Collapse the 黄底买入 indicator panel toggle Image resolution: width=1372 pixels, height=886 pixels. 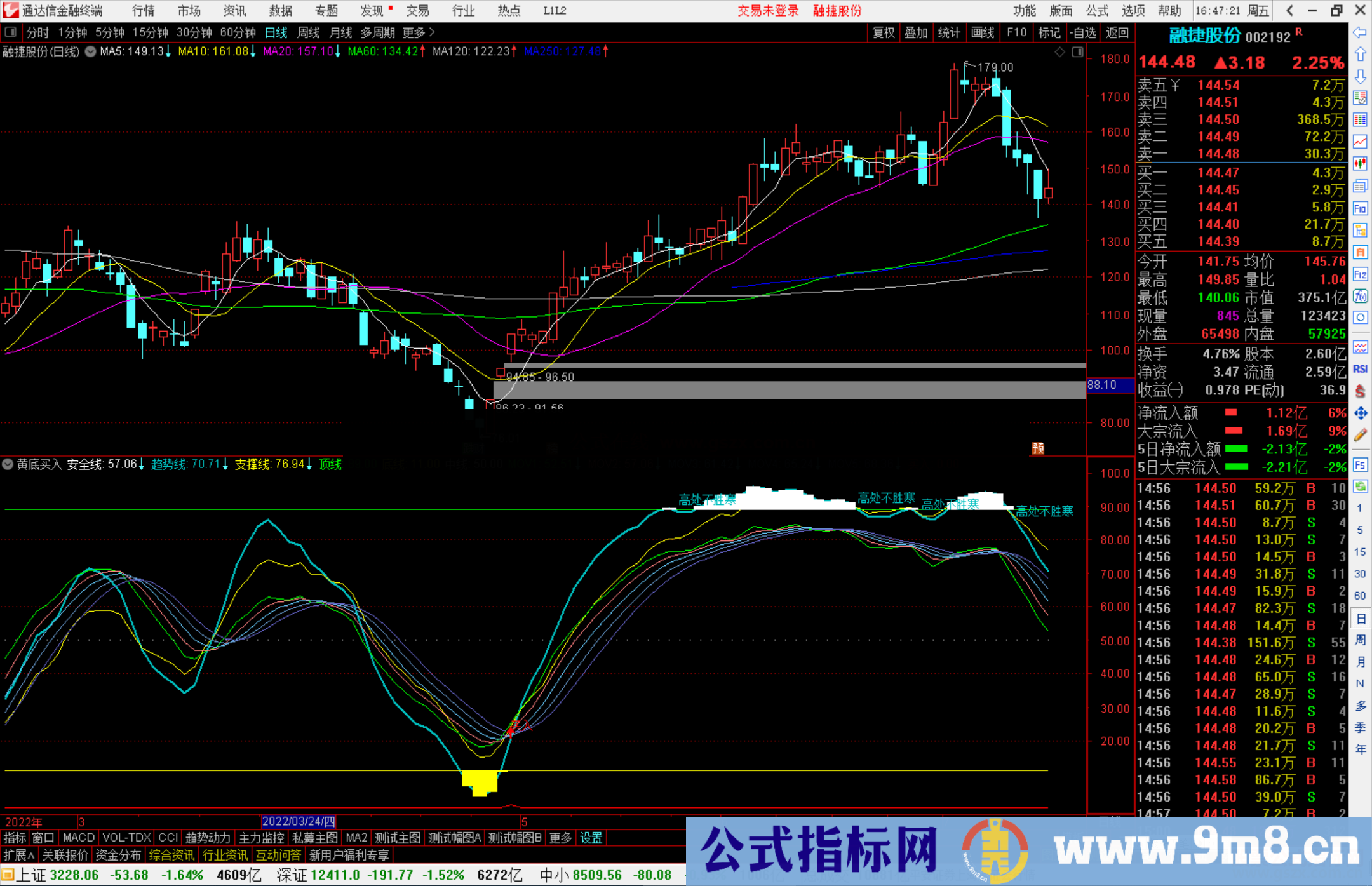(8, 464)
